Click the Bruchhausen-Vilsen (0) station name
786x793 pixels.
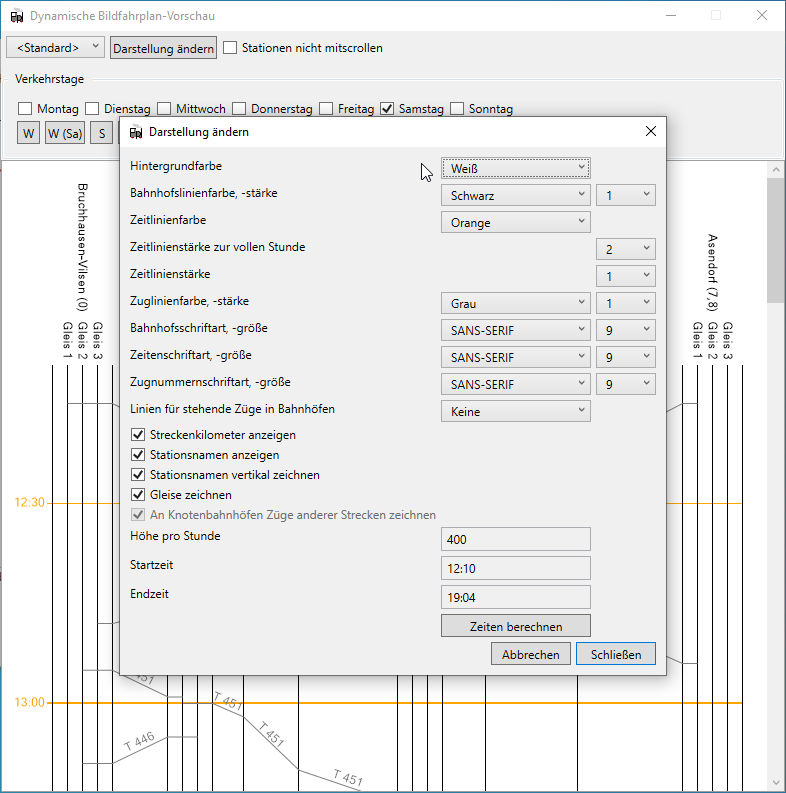point(82,247)
